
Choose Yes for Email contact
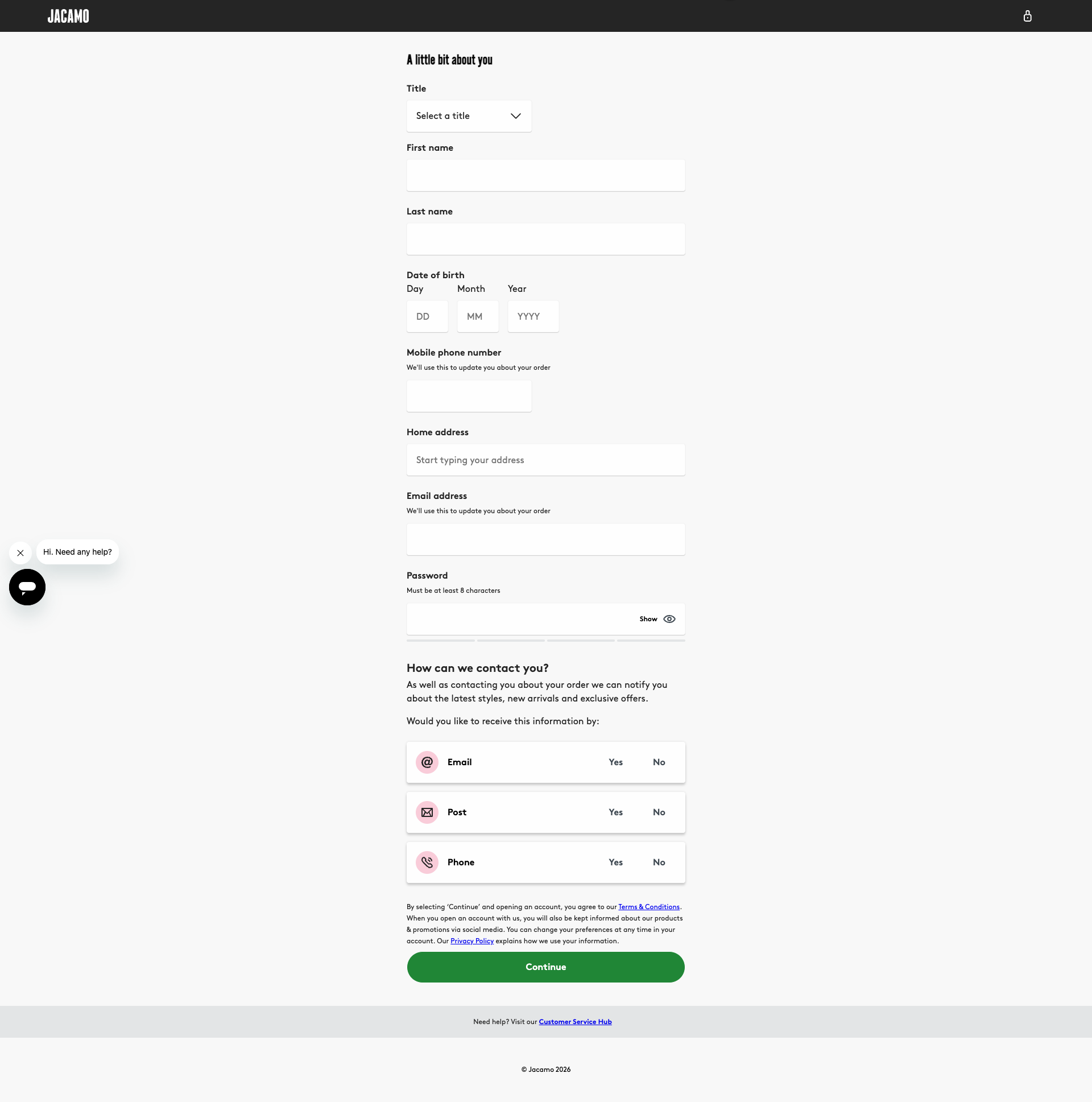coord(615,762)
